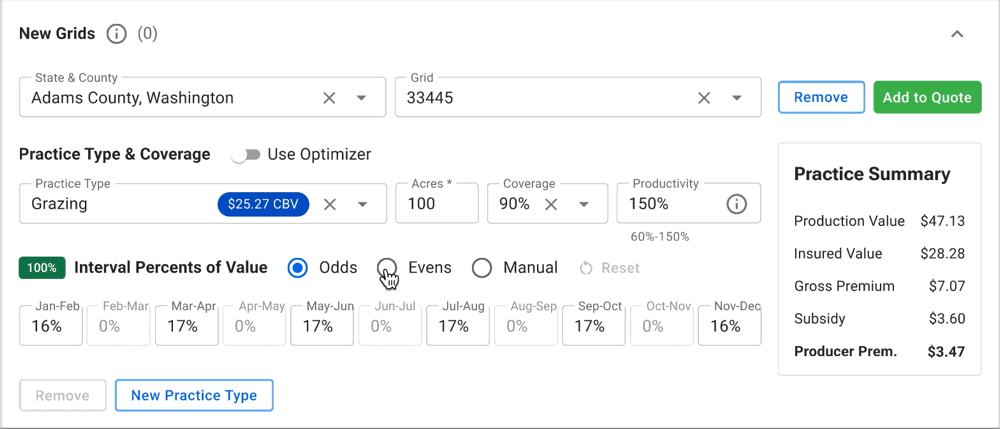1000x429 pixels.
Task: Clear the Grid 33445 value
Action: (x=703, y=98)
